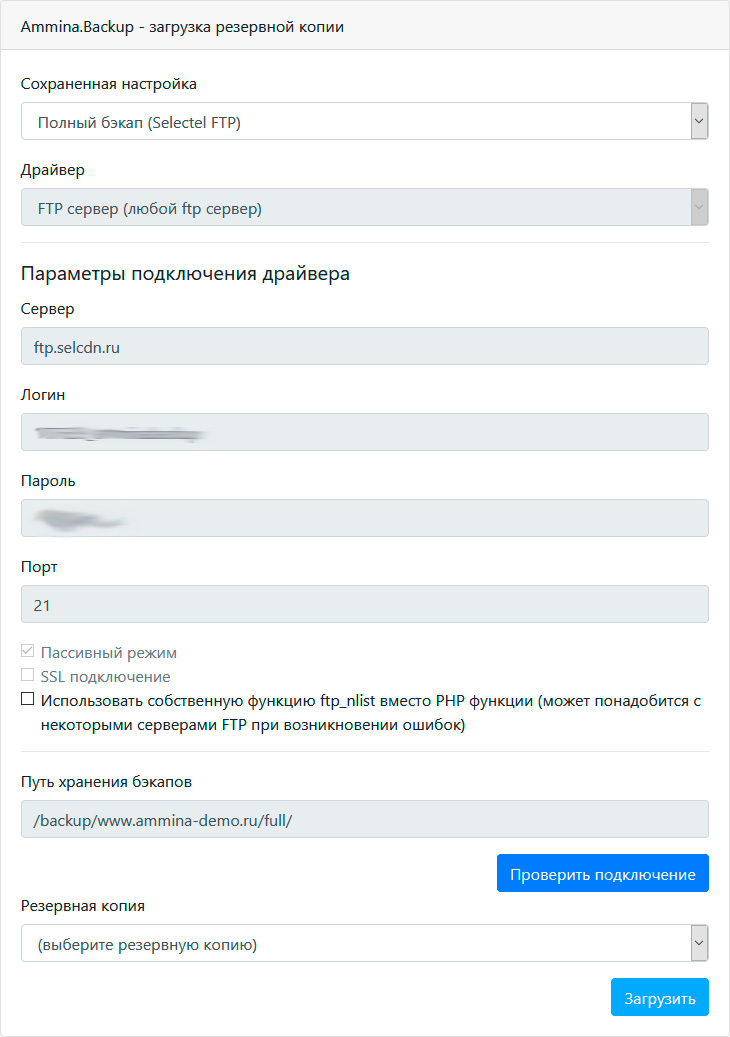This screenshot has height=1037, width=730.
Task: Click the Сохраненная настройка label text
Action: pos(108,84)
